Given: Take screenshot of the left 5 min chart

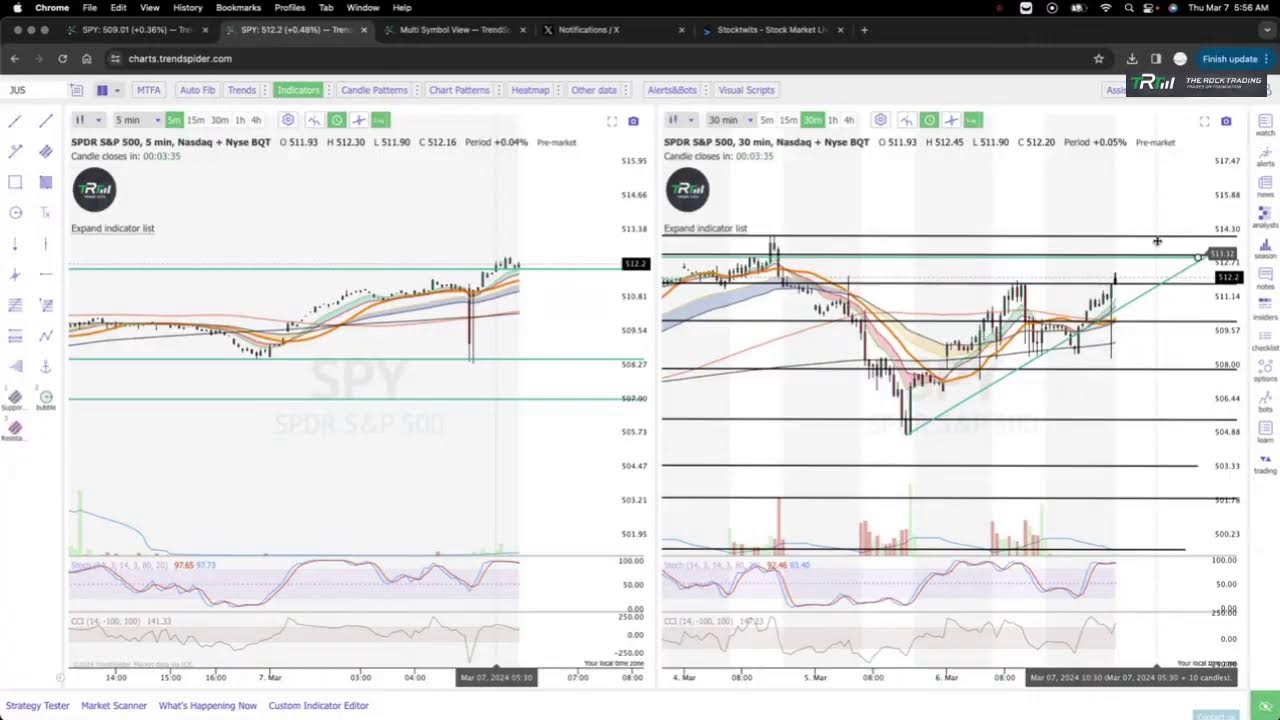Looking at the screenshot, I should (x=633, y=121).
